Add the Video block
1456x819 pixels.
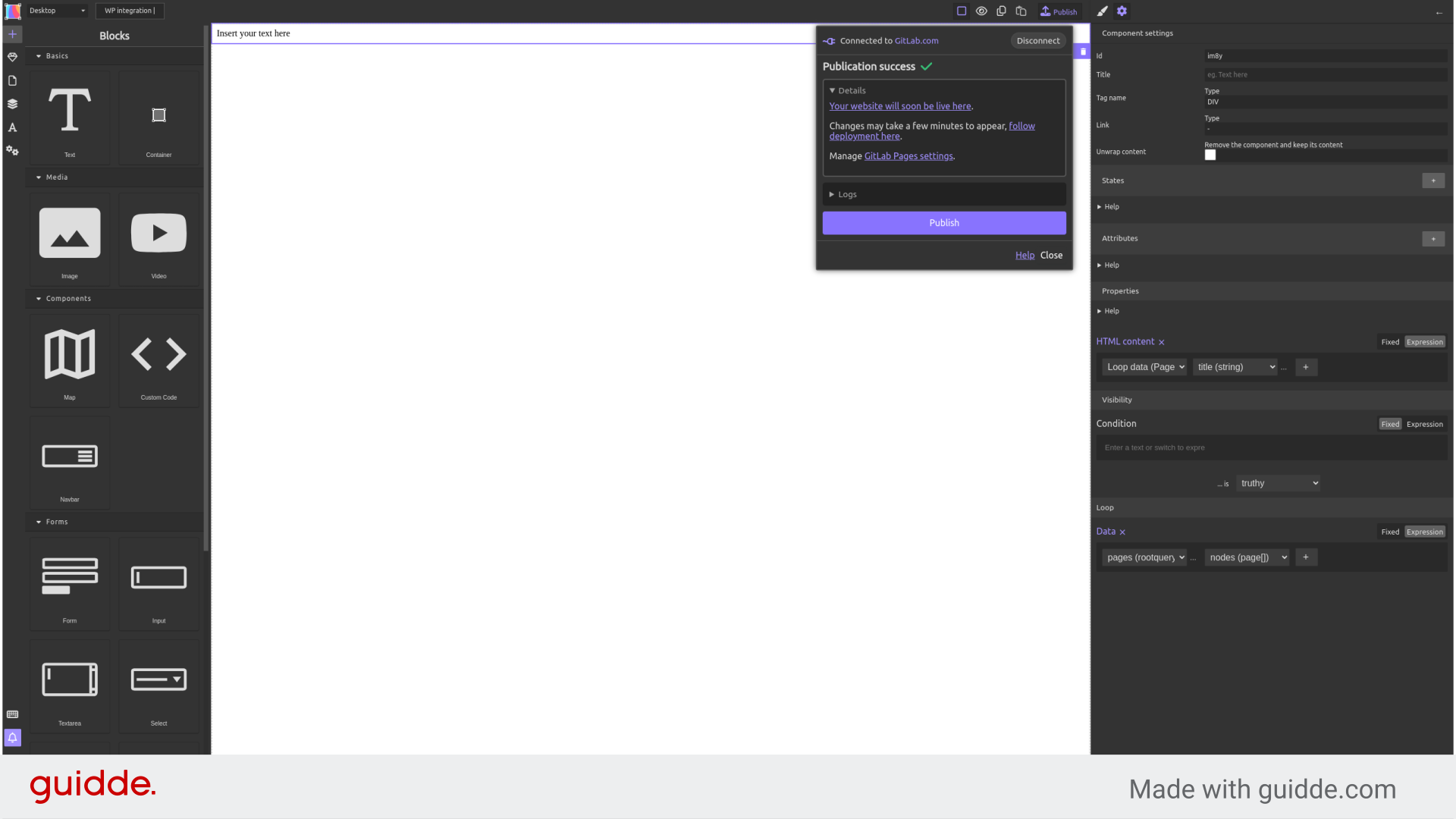[158, 240]
